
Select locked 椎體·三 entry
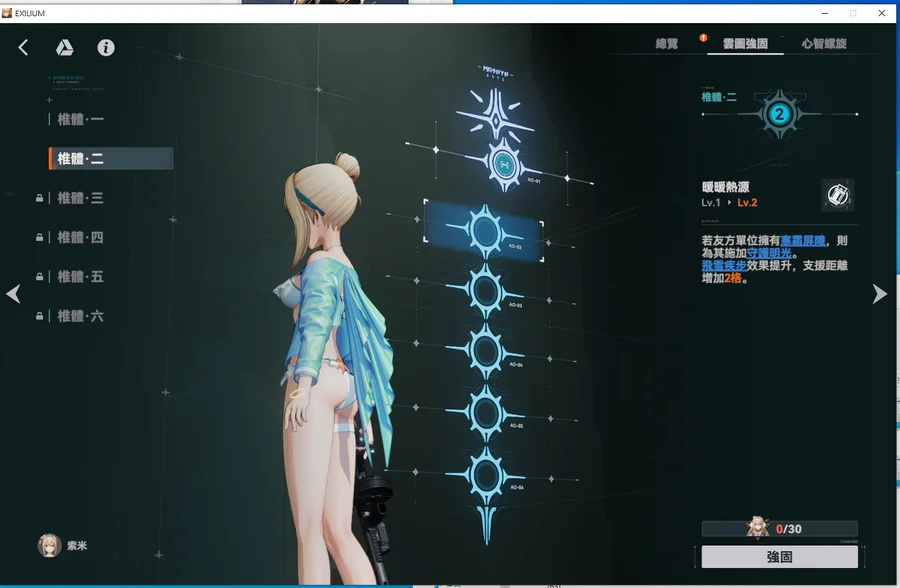(x=80, y=198)
